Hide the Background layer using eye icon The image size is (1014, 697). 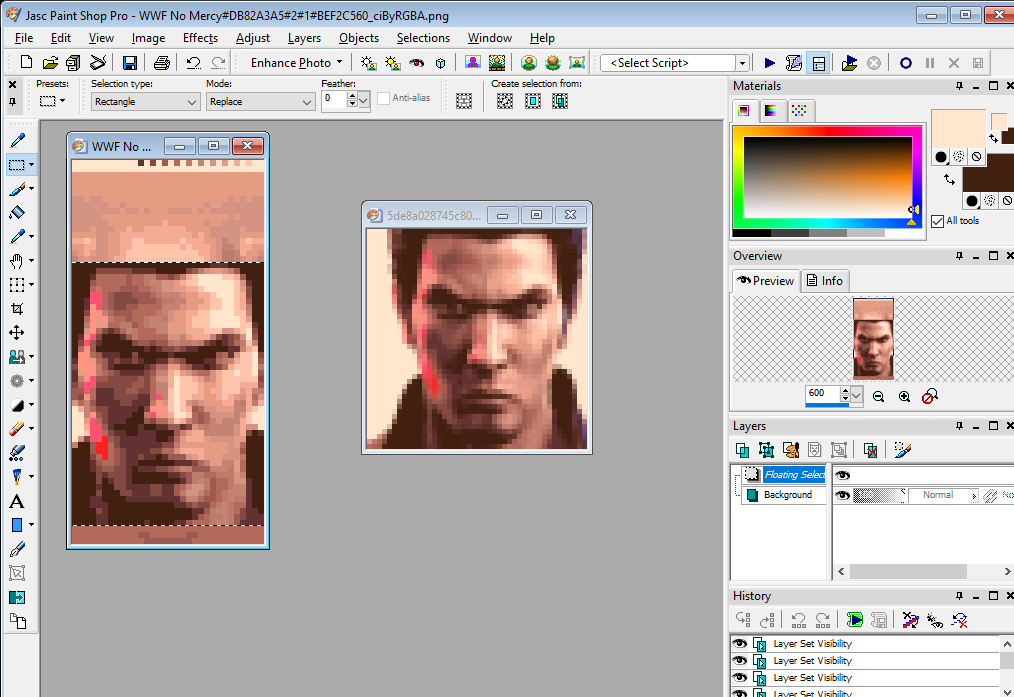(842, 495)
